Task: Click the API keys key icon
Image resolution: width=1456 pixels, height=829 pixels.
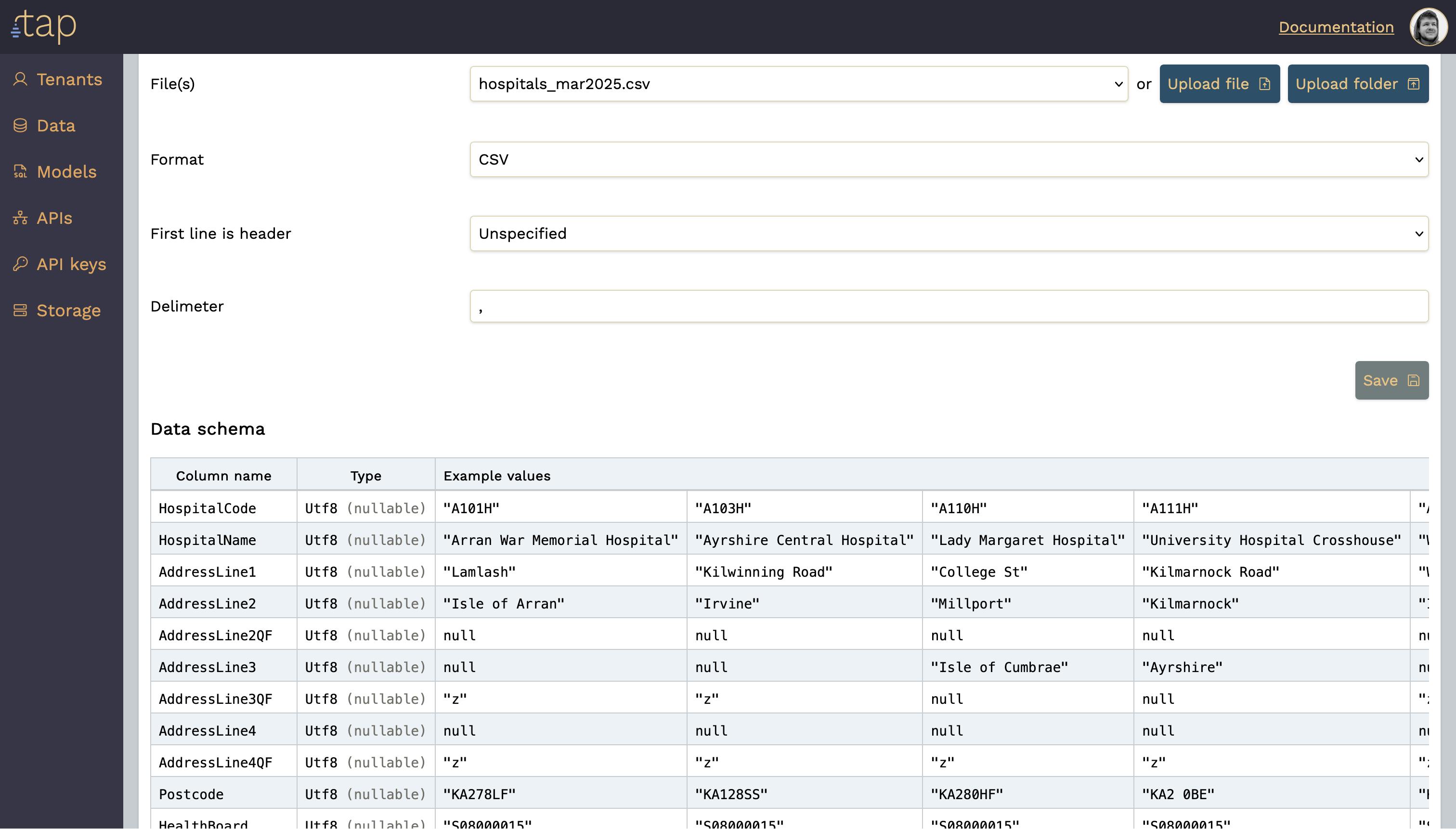Action: coord(21,264)
